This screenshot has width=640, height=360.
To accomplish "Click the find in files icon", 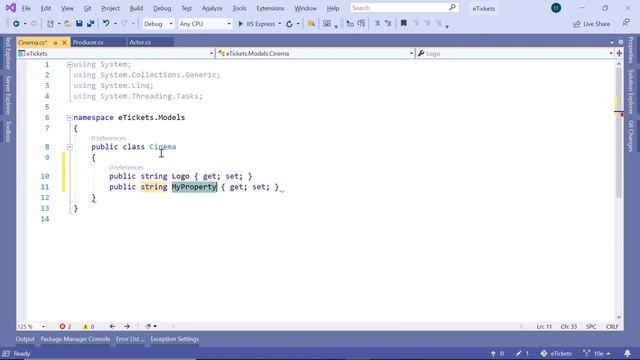I will (x=311, y=24).
